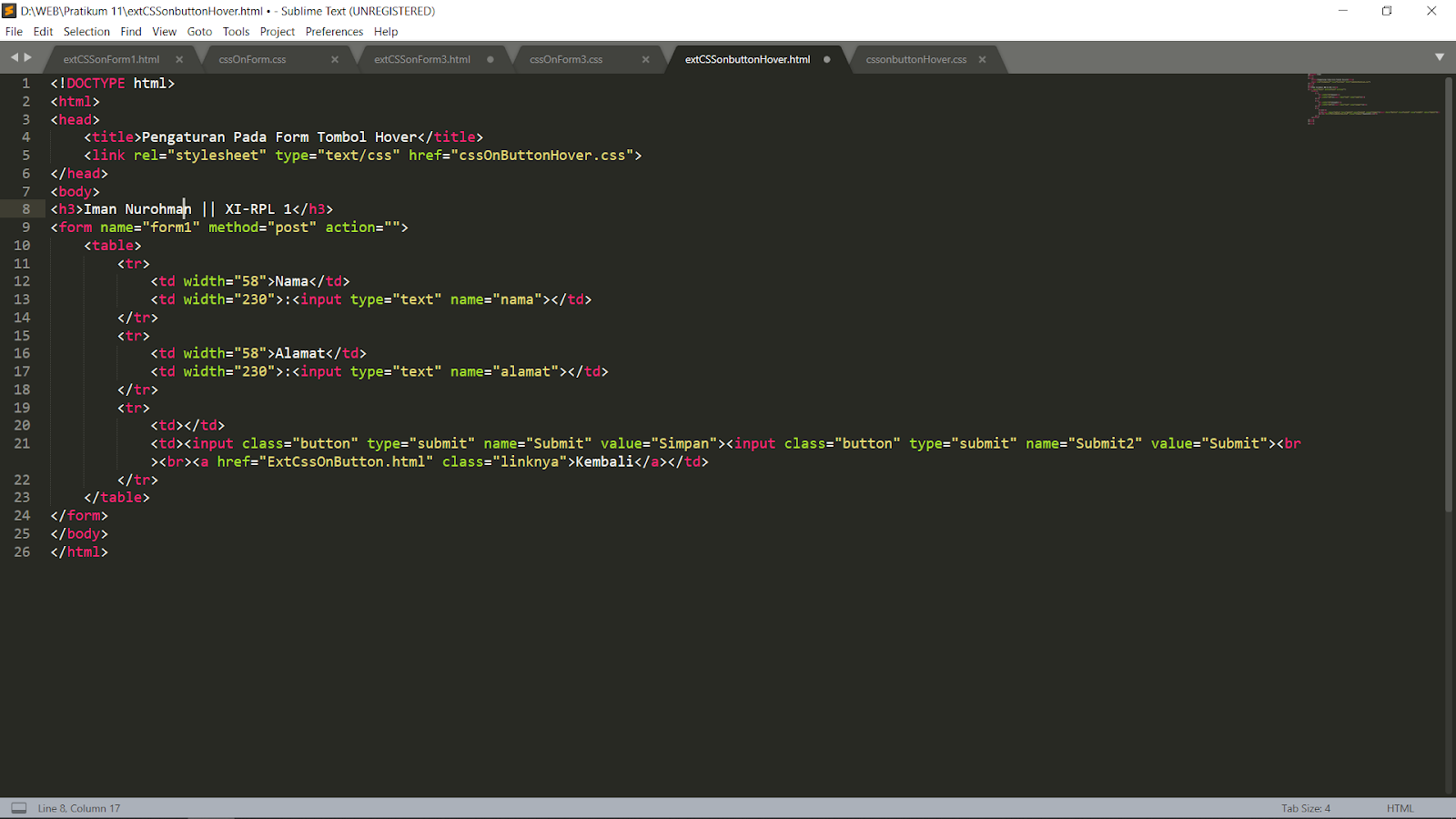Open the Preferences menu

click(334, 31)
